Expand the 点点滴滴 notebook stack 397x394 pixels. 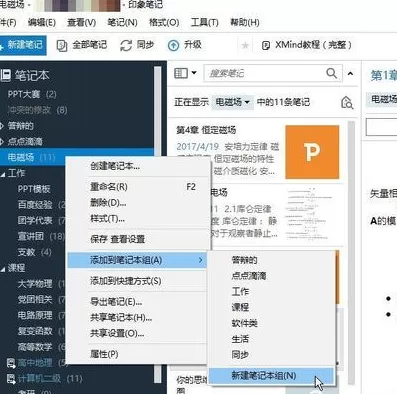pyautogui.click(x=2, y=141)
